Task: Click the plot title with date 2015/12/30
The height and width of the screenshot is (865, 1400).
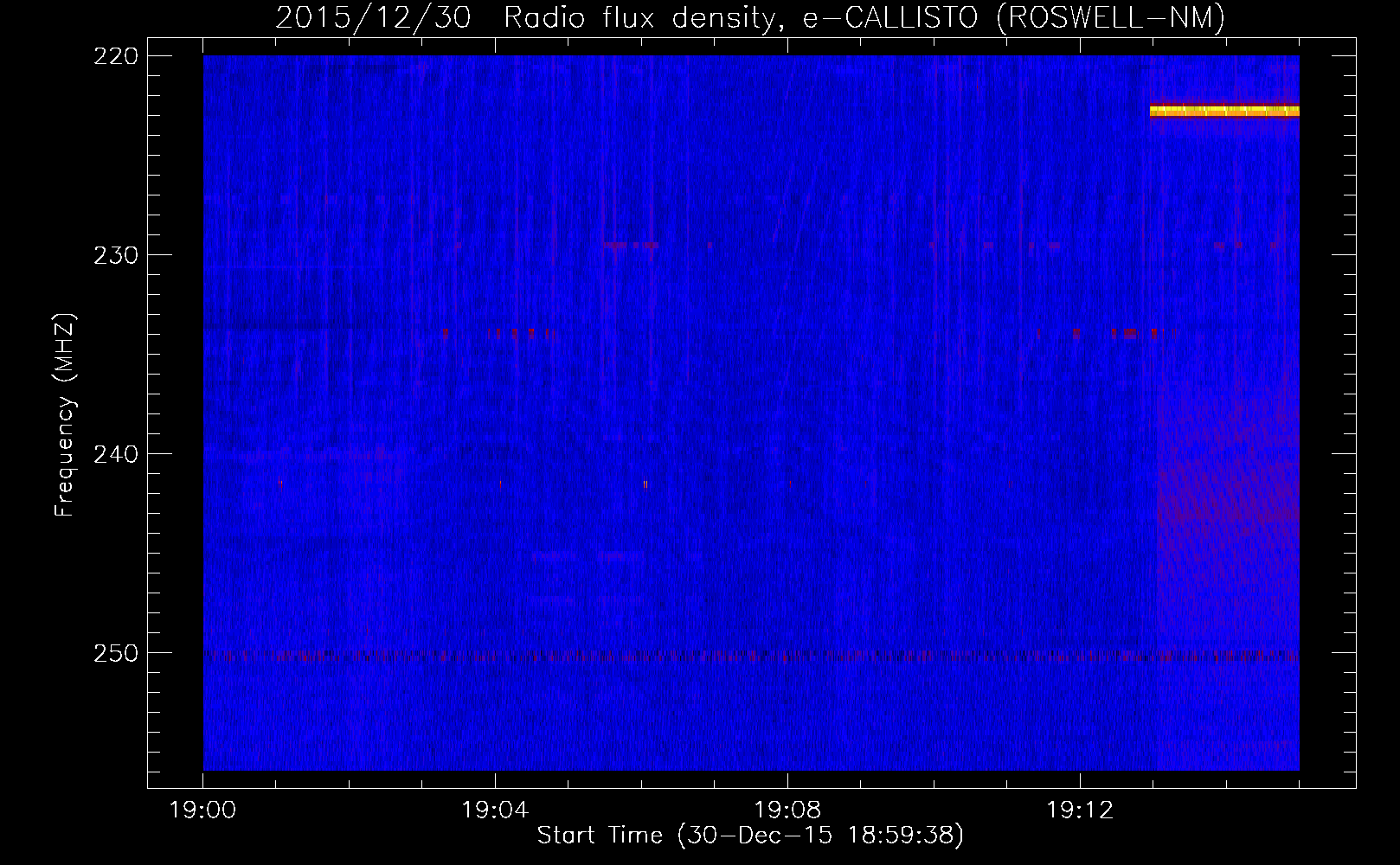Action: (x=750, y=17)
